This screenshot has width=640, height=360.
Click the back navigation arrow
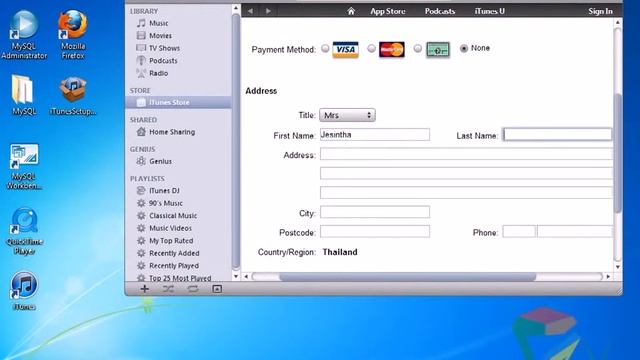point(250,11)
